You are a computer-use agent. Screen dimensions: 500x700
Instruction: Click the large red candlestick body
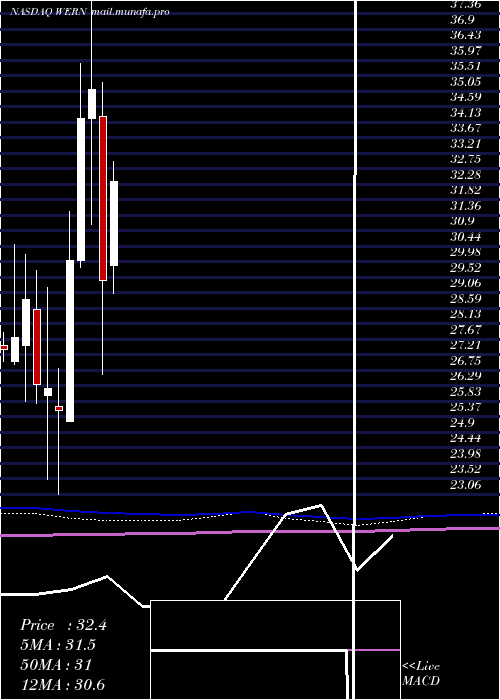[x=103, y=198]
